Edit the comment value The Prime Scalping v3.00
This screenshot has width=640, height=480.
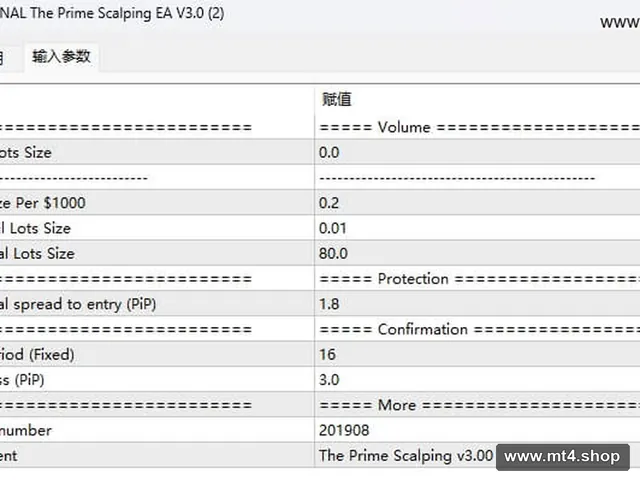coord(406,456)
